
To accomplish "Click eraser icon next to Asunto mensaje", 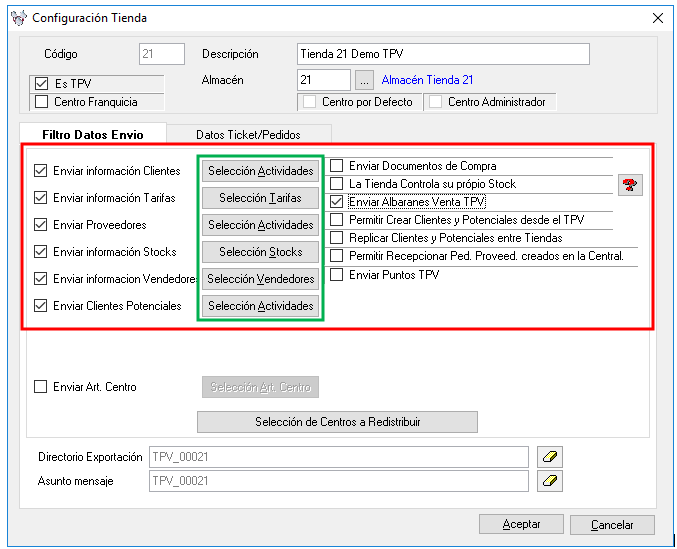I will (x=550, y=481).
